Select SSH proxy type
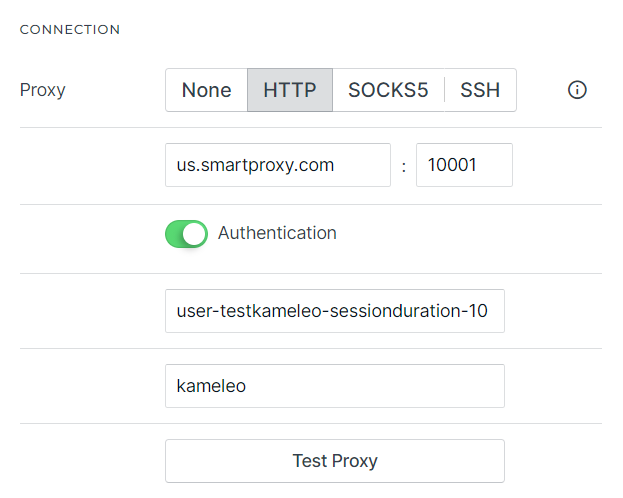The height and width of the screenshot is (498, 623). pyautogui.click(x=480, y=90)
